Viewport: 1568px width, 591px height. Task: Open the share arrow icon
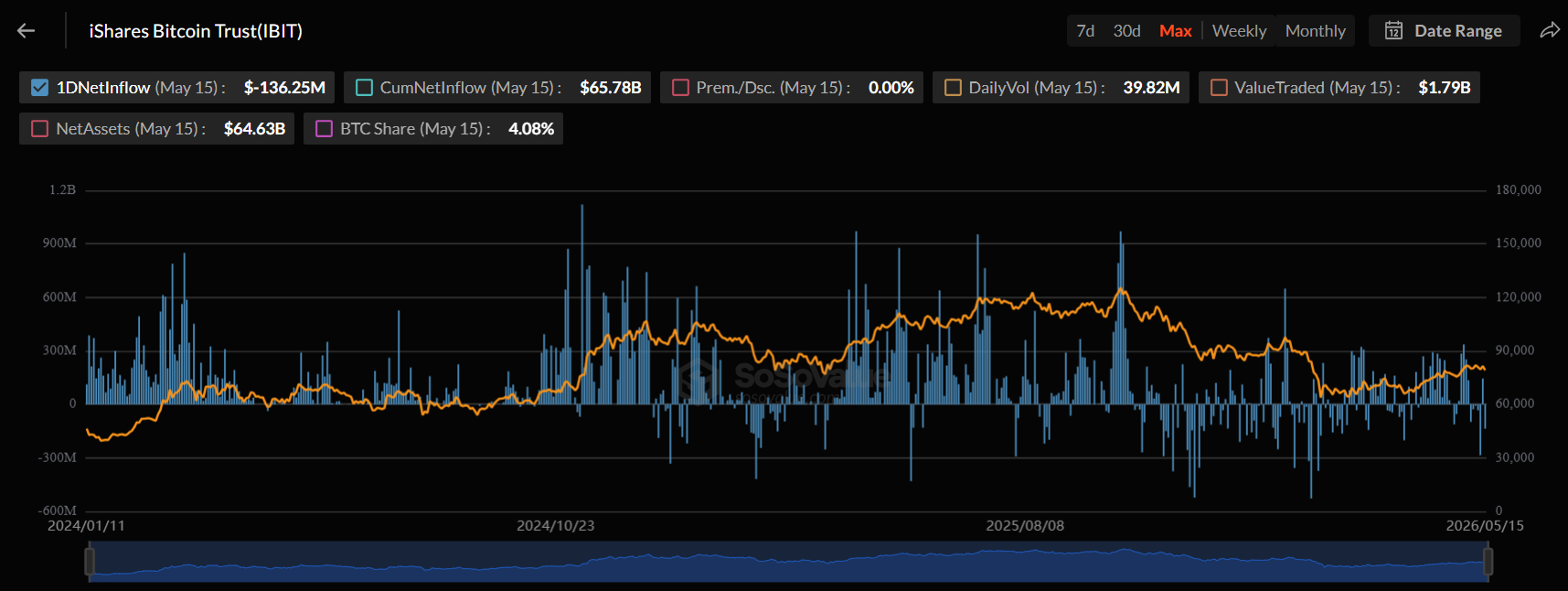[1550, 31]
